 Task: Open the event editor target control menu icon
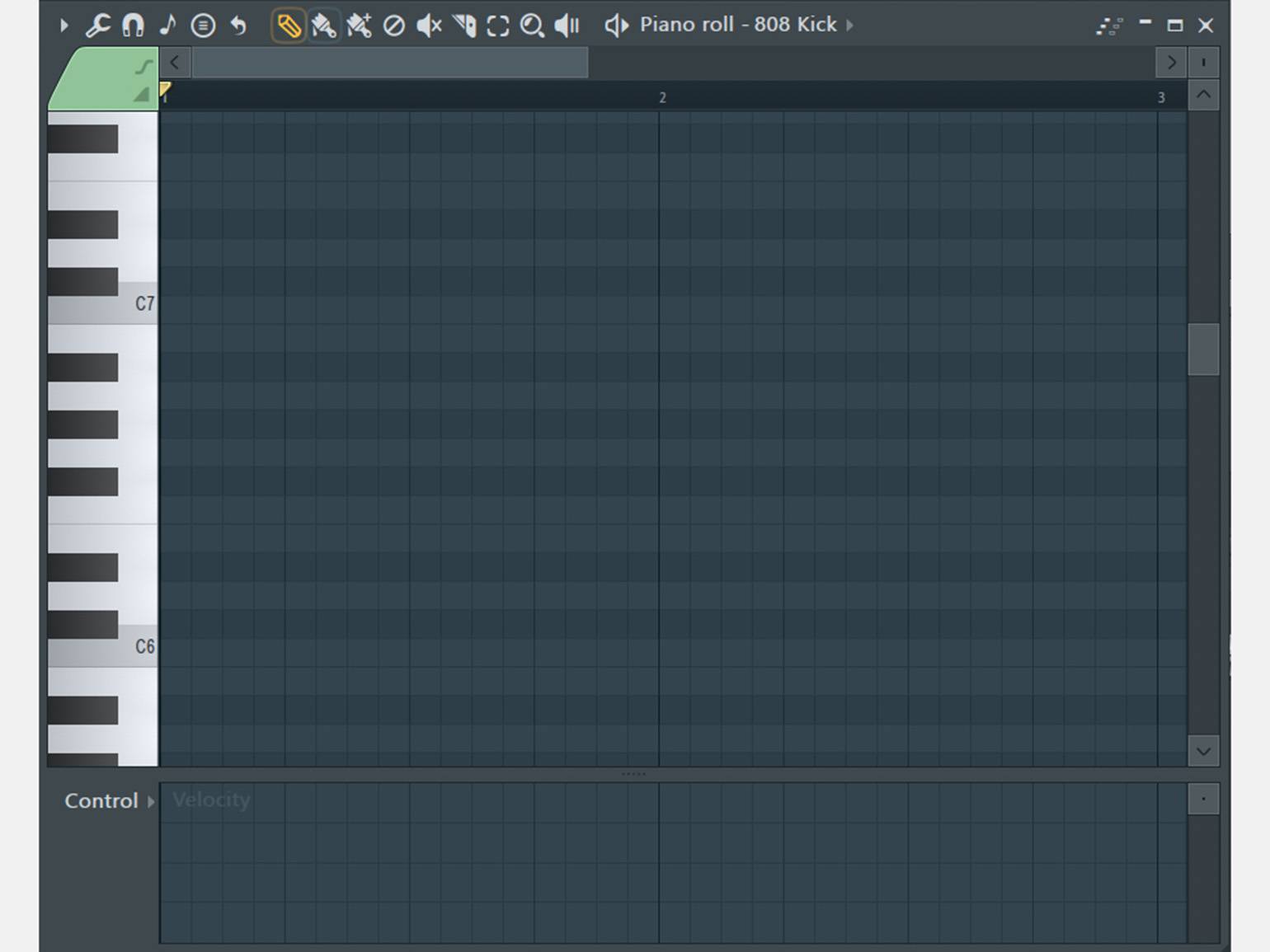tap(203, 26)
